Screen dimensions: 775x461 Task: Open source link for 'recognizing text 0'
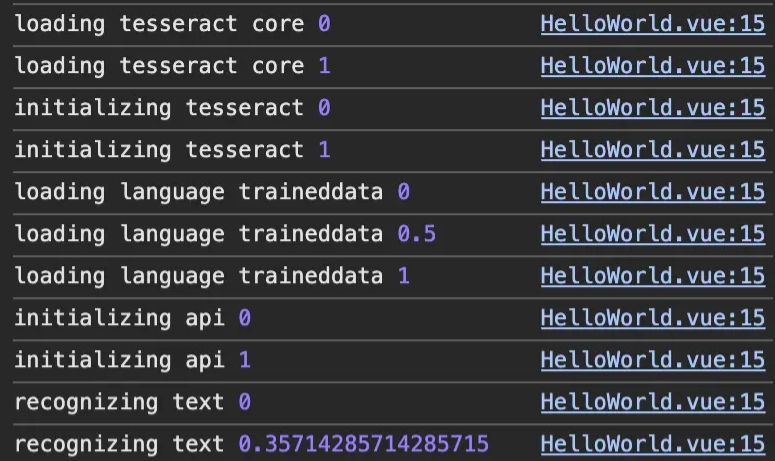pyautogui.click(x=653, y=402)
